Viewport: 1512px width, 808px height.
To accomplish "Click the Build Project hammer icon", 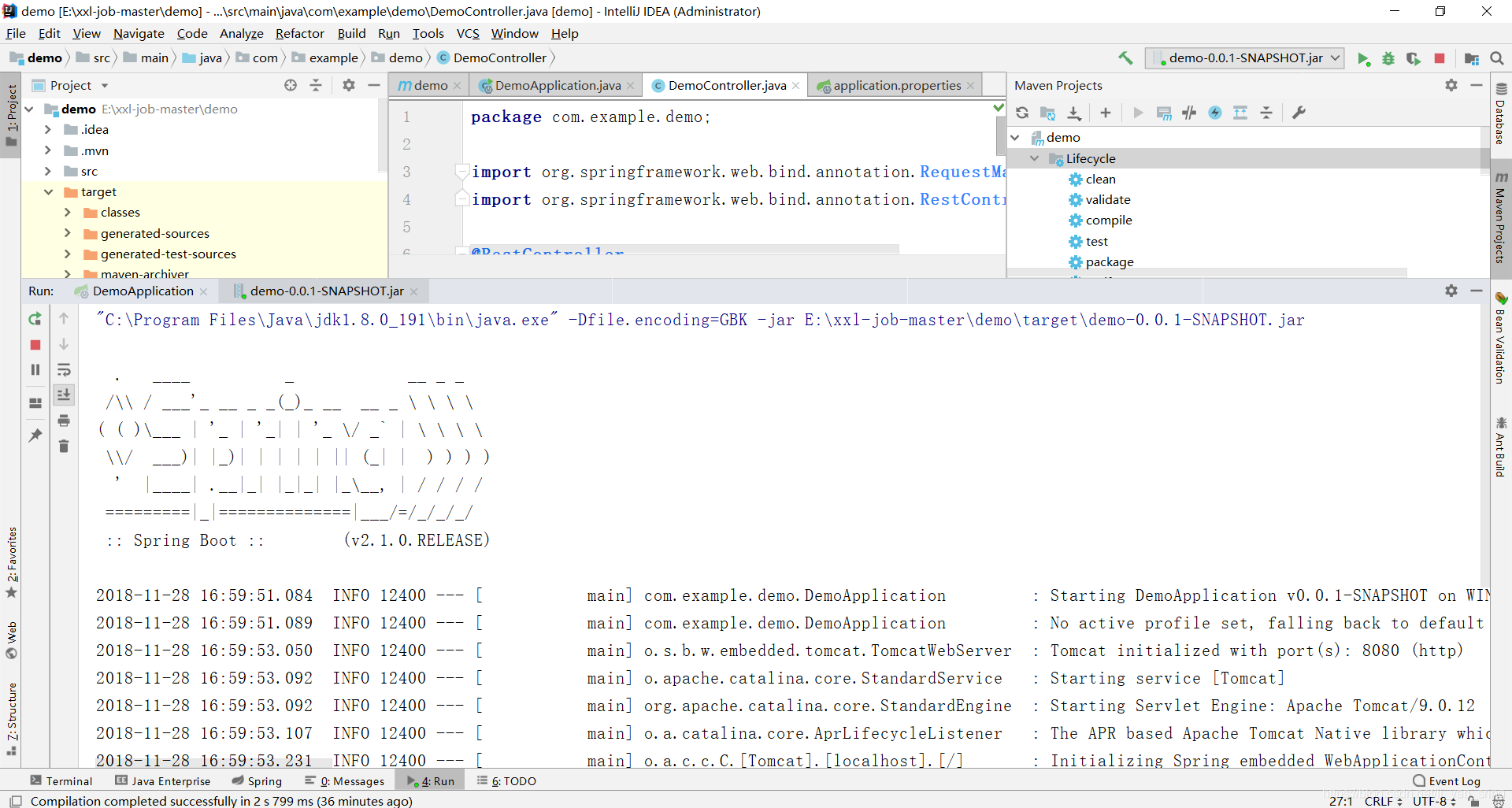I will tap(1125, 57).
